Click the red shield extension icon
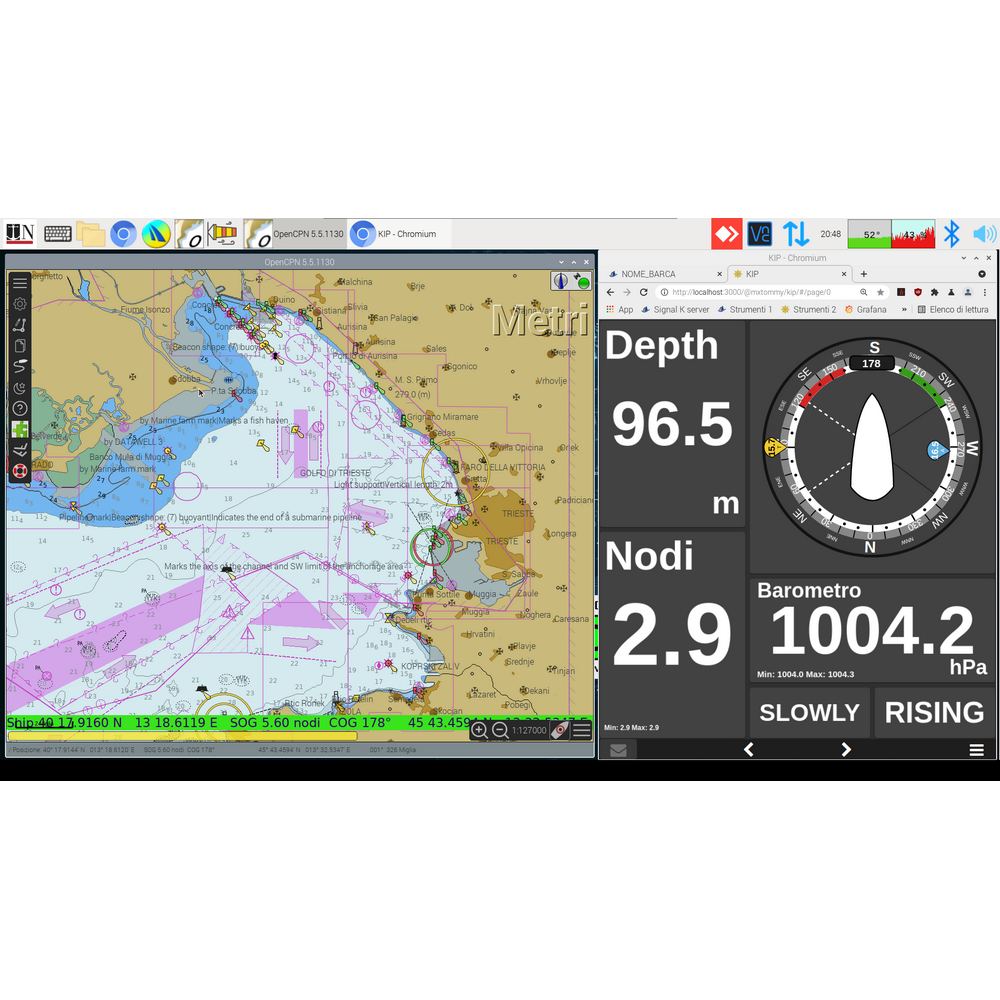 pyautogui.click(x=918, y=292)
